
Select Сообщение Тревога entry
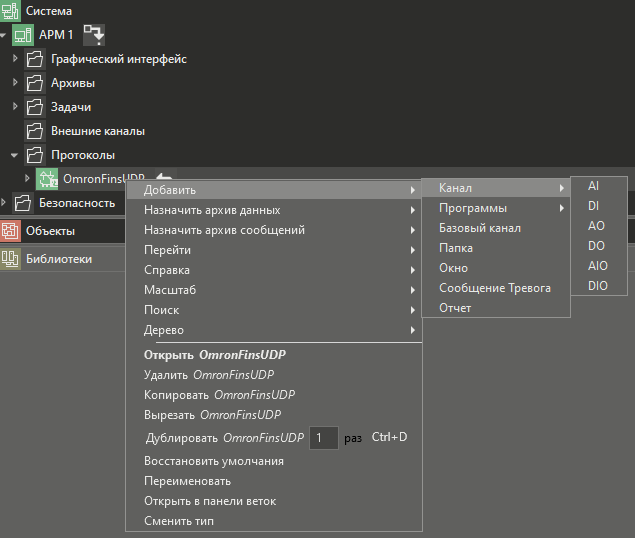(x=496, y=288)
